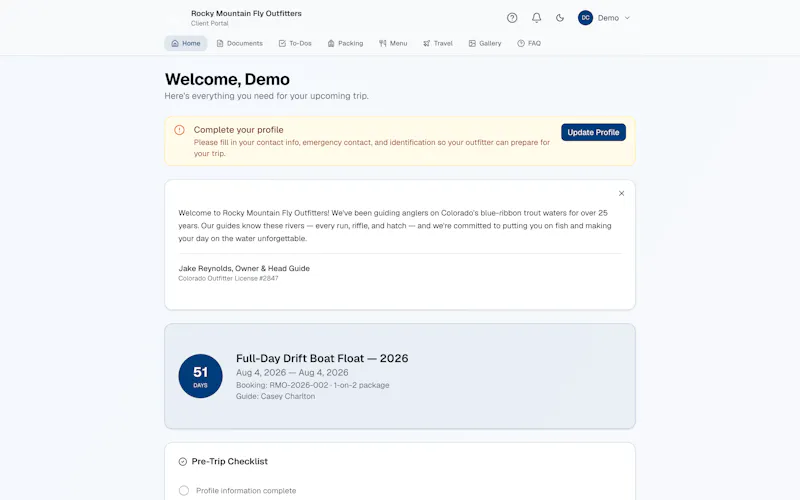Image resolution: width=800 pixels, height=500 pixels.
Task: Open the Packing tab
Action: 345,43
